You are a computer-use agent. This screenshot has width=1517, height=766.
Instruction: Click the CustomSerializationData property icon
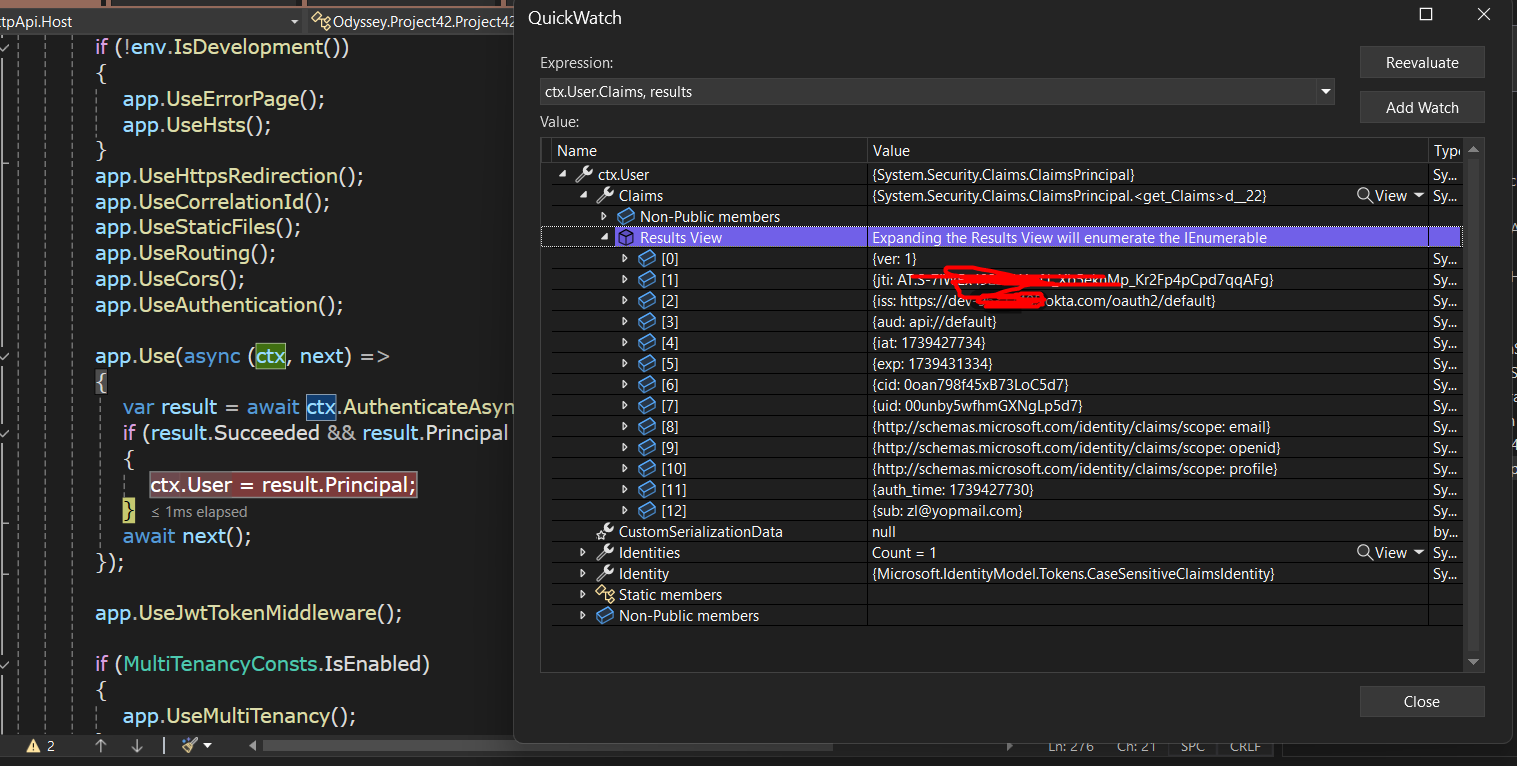tap(605, 532)
